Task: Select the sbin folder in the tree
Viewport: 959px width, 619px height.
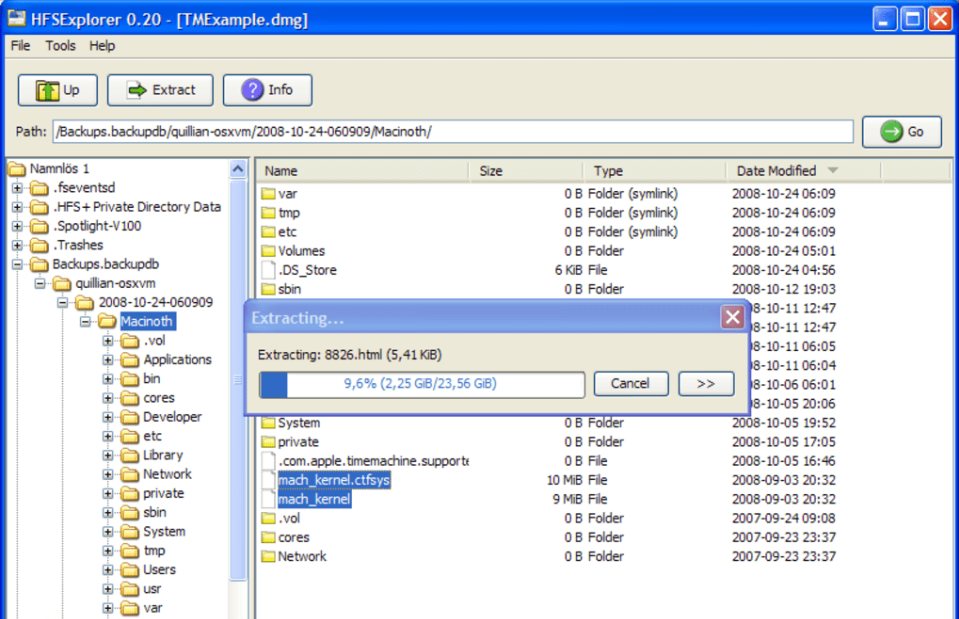Action: point(155,513)
